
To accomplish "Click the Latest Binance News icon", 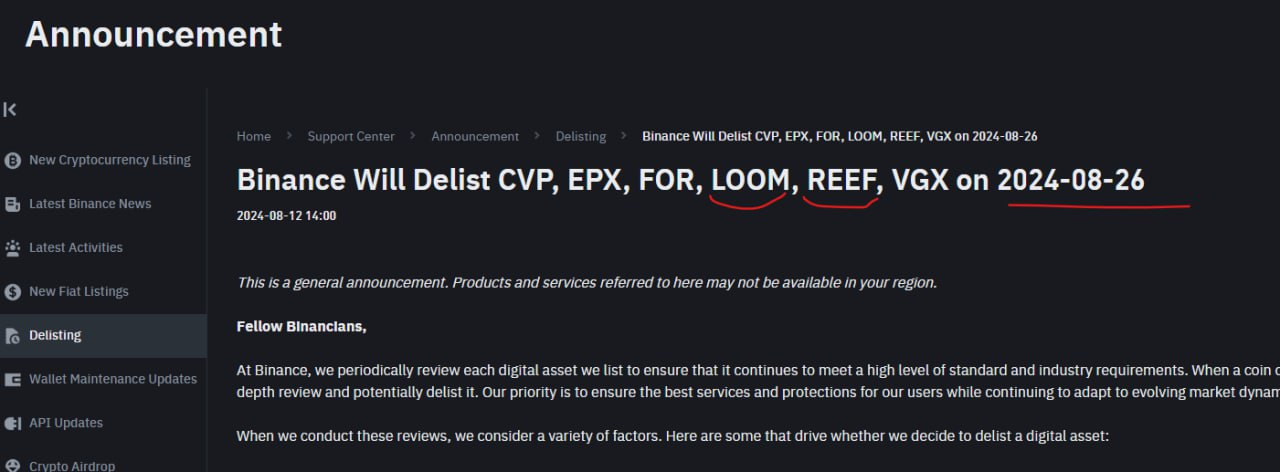I will [13, 204].
